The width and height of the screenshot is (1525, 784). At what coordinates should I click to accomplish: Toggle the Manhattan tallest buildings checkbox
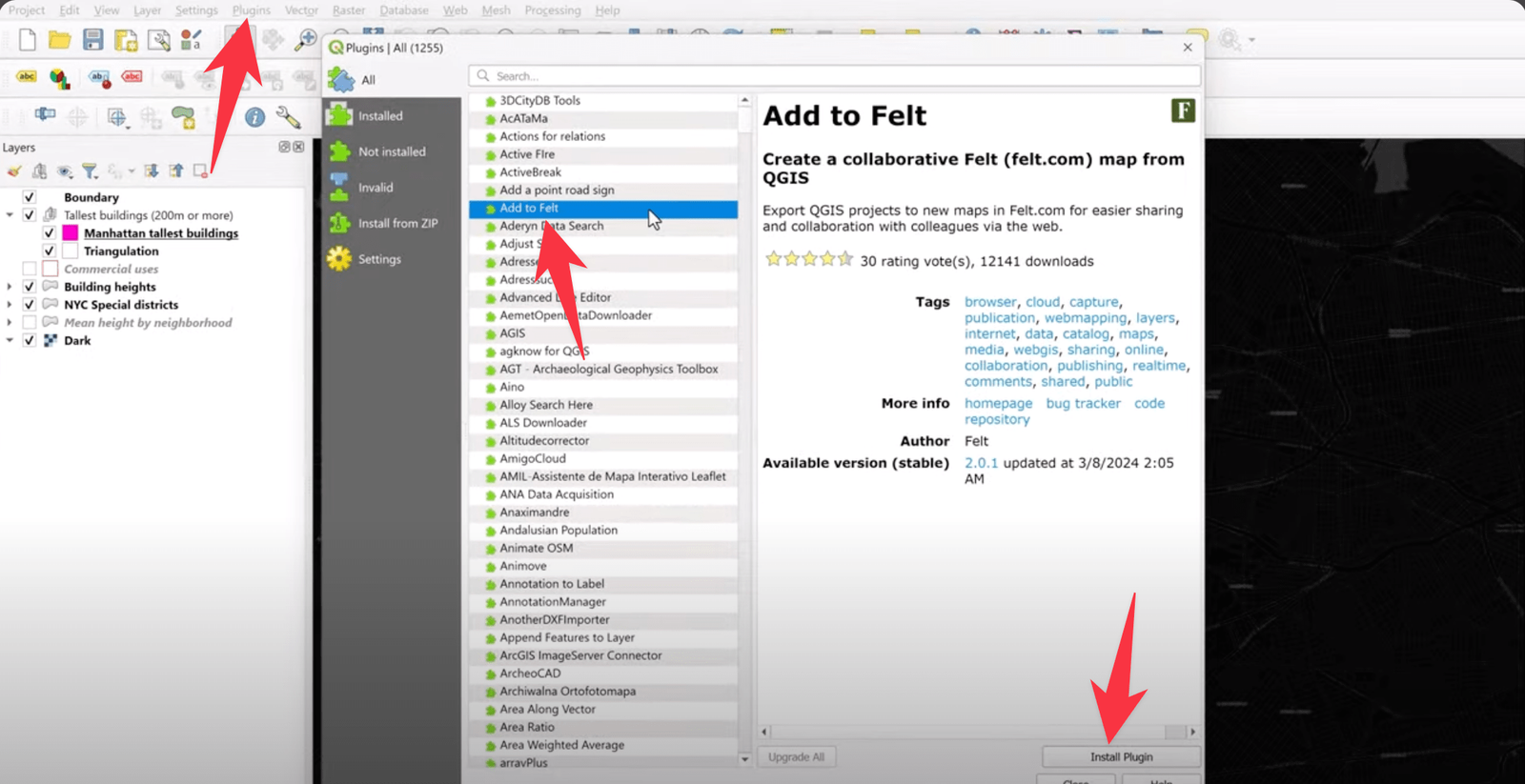click(50, 233)
